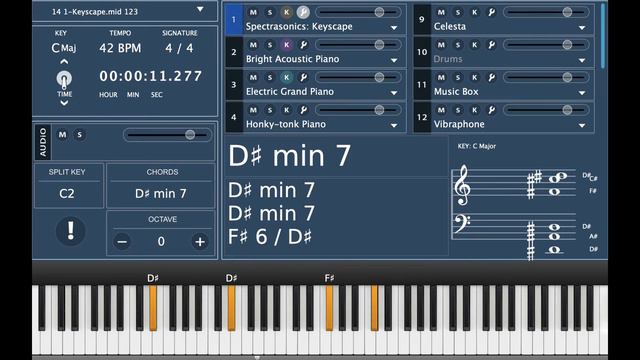Open wrench settings for Drums track
The width and height of the screenshot is (640, 360).
(491, 45)
